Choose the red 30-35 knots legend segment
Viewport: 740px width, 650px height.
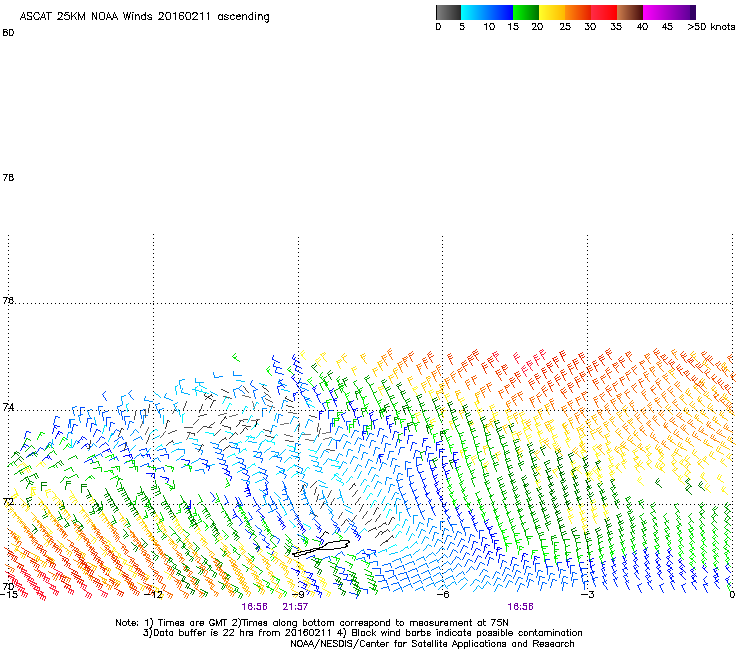(604, 12)
